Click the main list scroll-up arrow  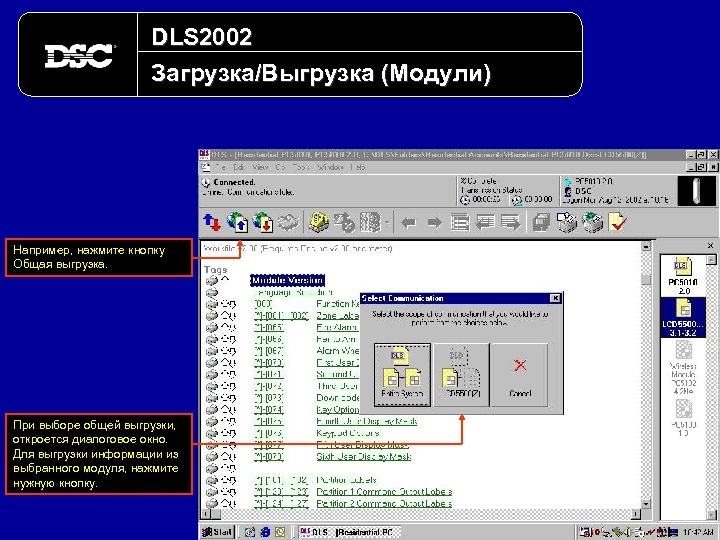pos(646,247)
